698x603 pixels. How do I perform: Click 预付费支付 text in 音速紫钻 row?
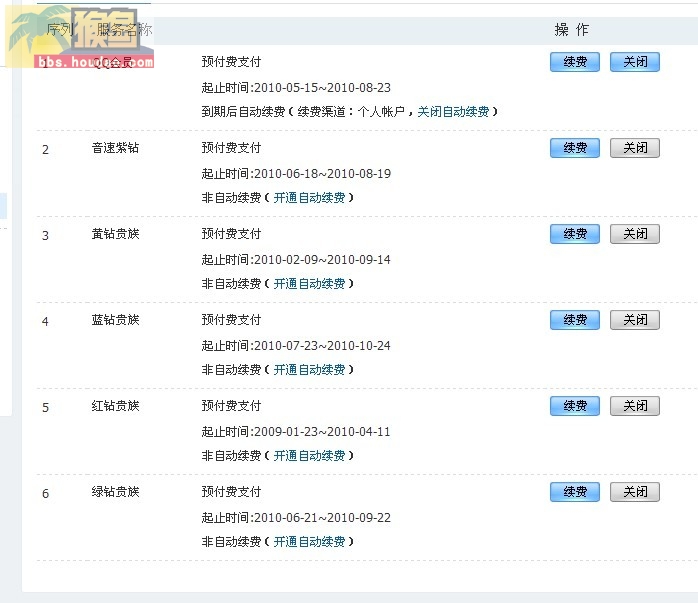(231, 148)
